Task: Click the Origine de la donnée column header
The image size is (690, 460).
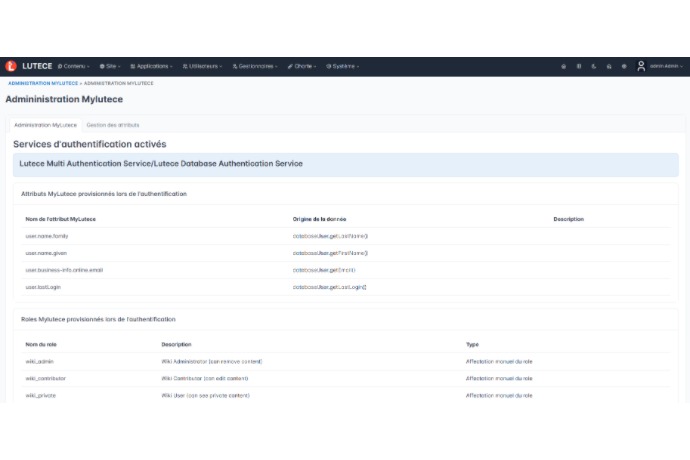Action: pos(319,219)
